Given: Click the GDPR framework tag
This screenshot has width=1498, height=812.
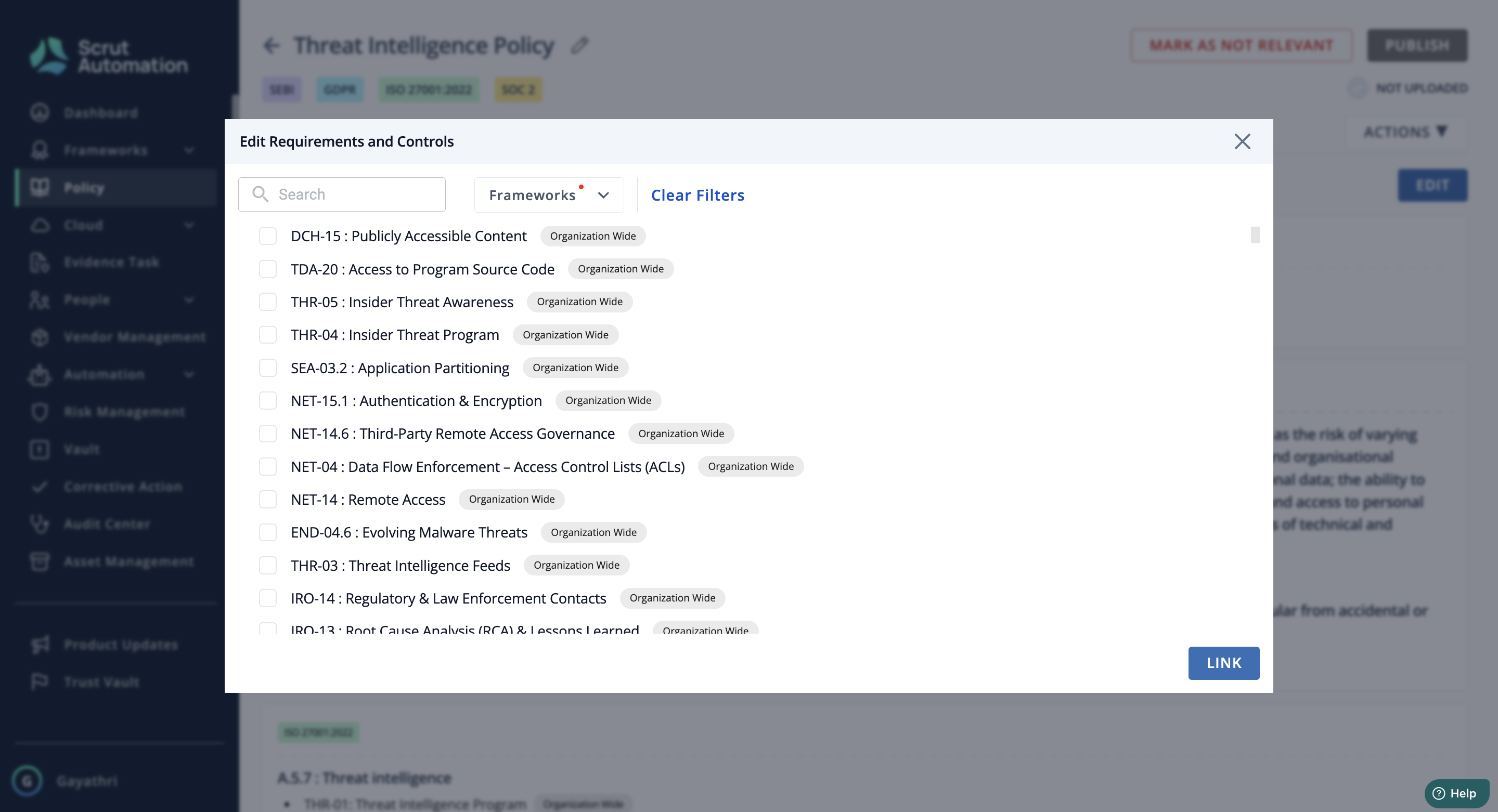Looking at the screenshot, I should [x=340, y=89].
